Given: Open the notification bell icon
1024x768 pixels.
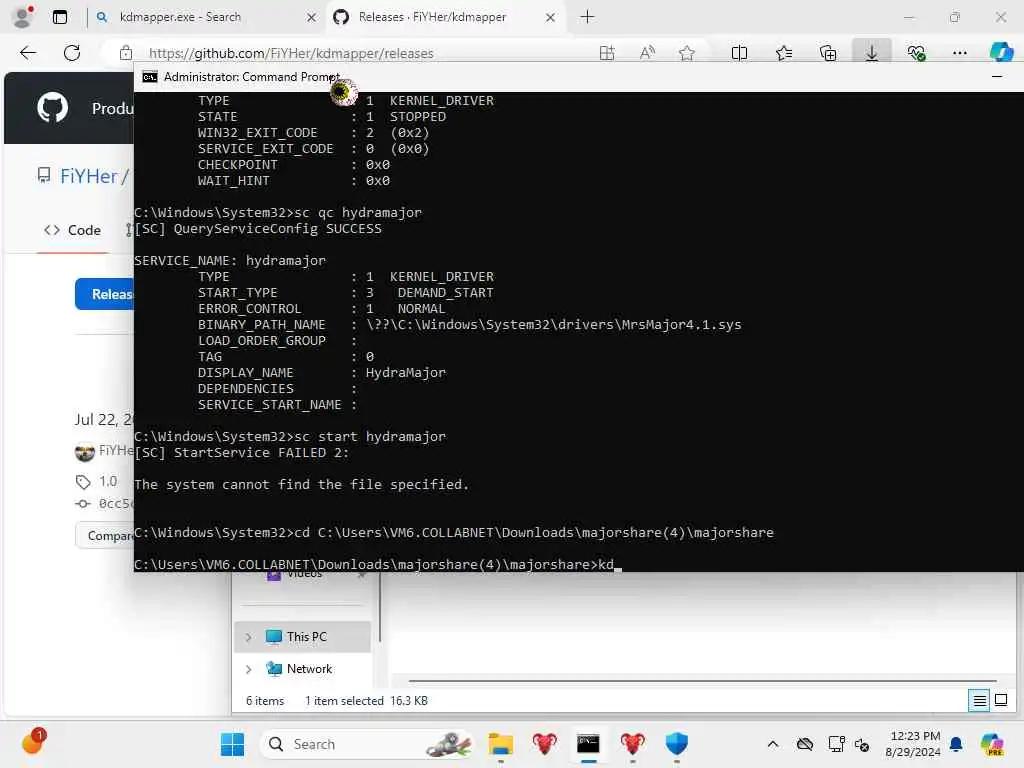Looking at the screenshot, I should pos(956,744).
